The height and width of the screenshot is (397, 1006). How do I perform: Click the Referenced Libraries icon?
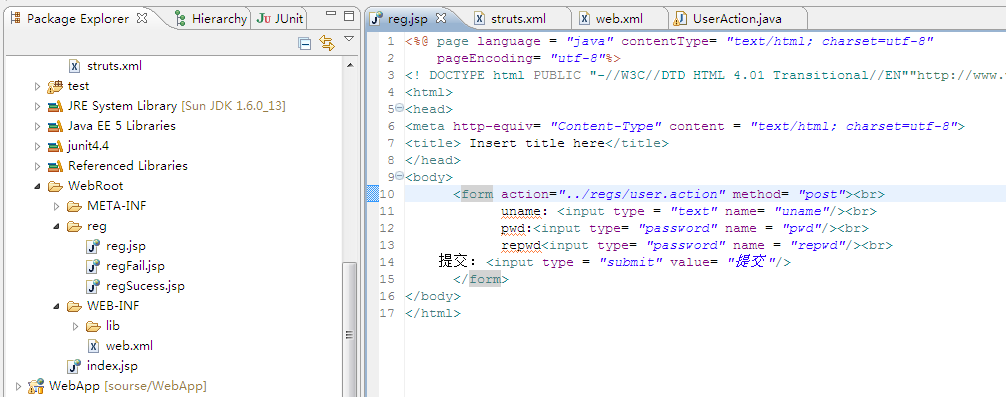click(55, 165)
